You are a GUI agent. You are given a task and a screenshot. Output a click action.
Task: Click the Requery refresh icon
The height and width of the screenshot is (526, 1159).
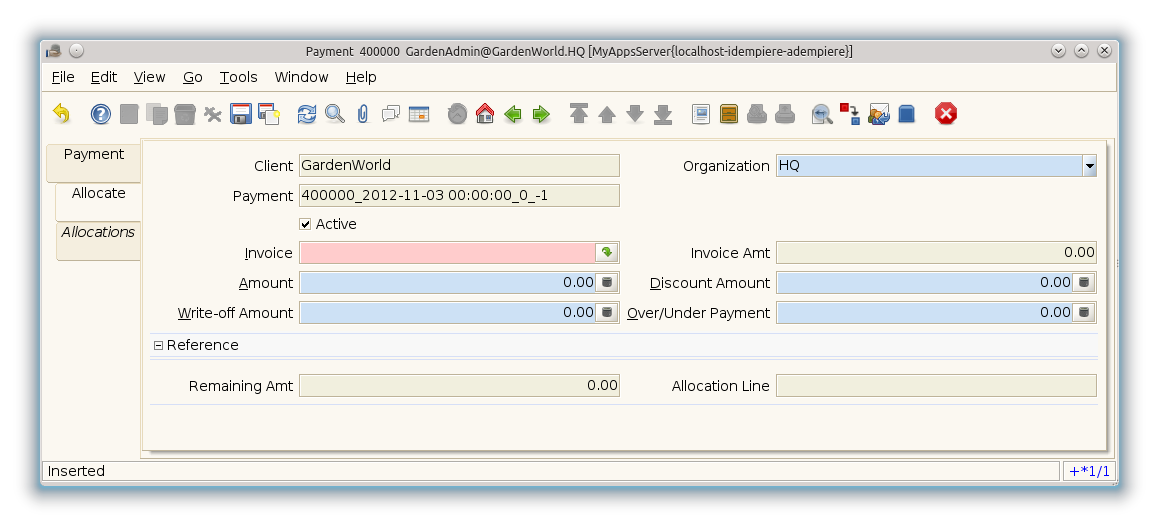click(x=307, y=114)
